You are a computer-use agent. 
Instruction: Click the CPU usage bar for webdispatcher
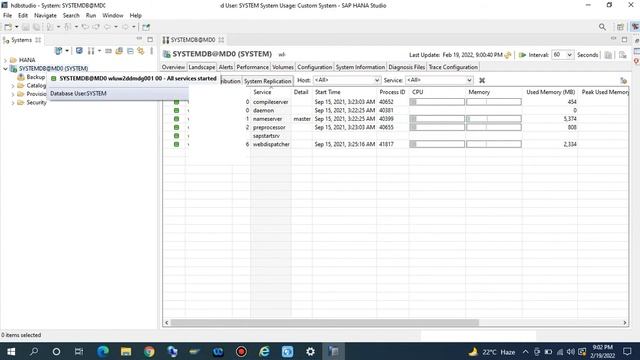click(437, 144)
